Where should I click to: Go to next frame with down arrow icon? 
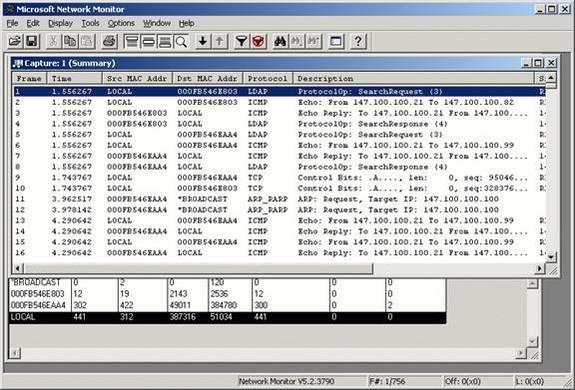click(203, 41)
